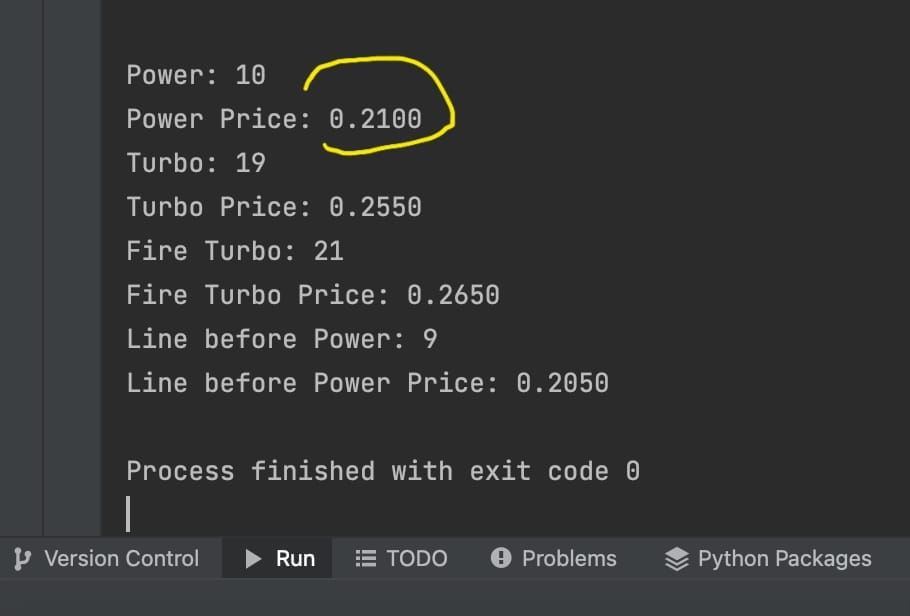
Task: Click the 'Turbo: 19' console line
Action: [196, 163]
